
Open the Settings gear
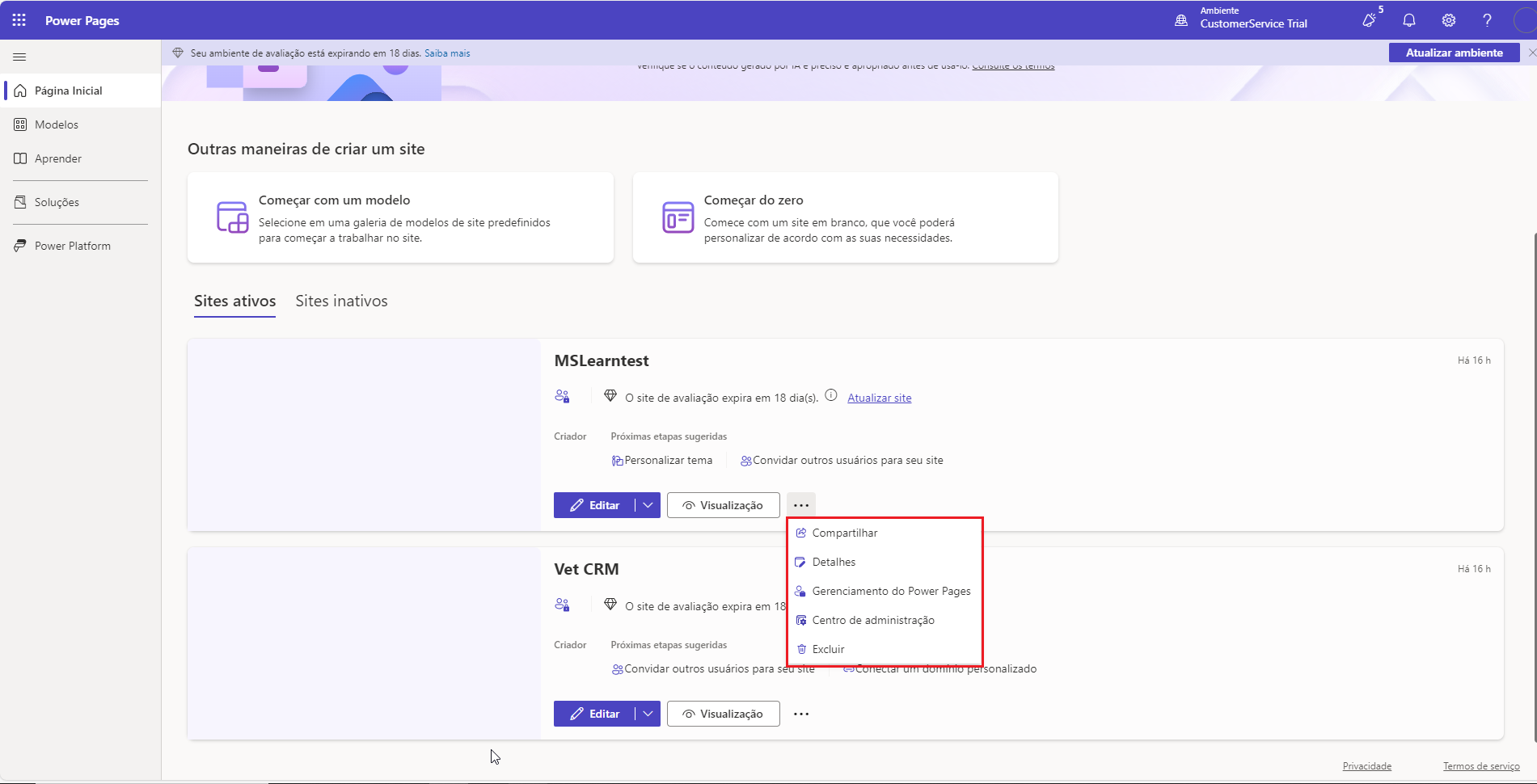pyautogui.click(x=1449, y=20)
